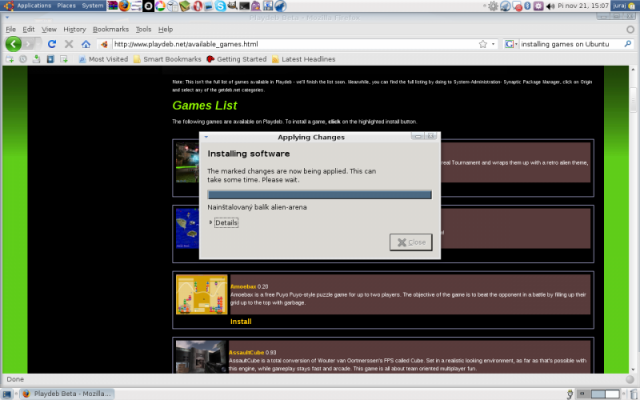The height and width of the screenshot is (400, 640).
Task: Launch Pidgin from the top panel
Action: coord(256,6)
